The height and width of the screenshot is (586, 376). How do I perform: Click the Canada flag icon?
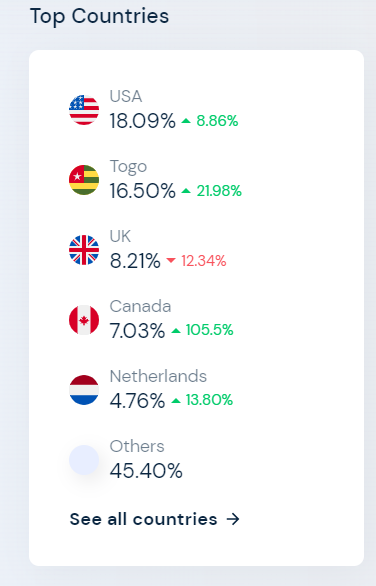pos(84,320)
